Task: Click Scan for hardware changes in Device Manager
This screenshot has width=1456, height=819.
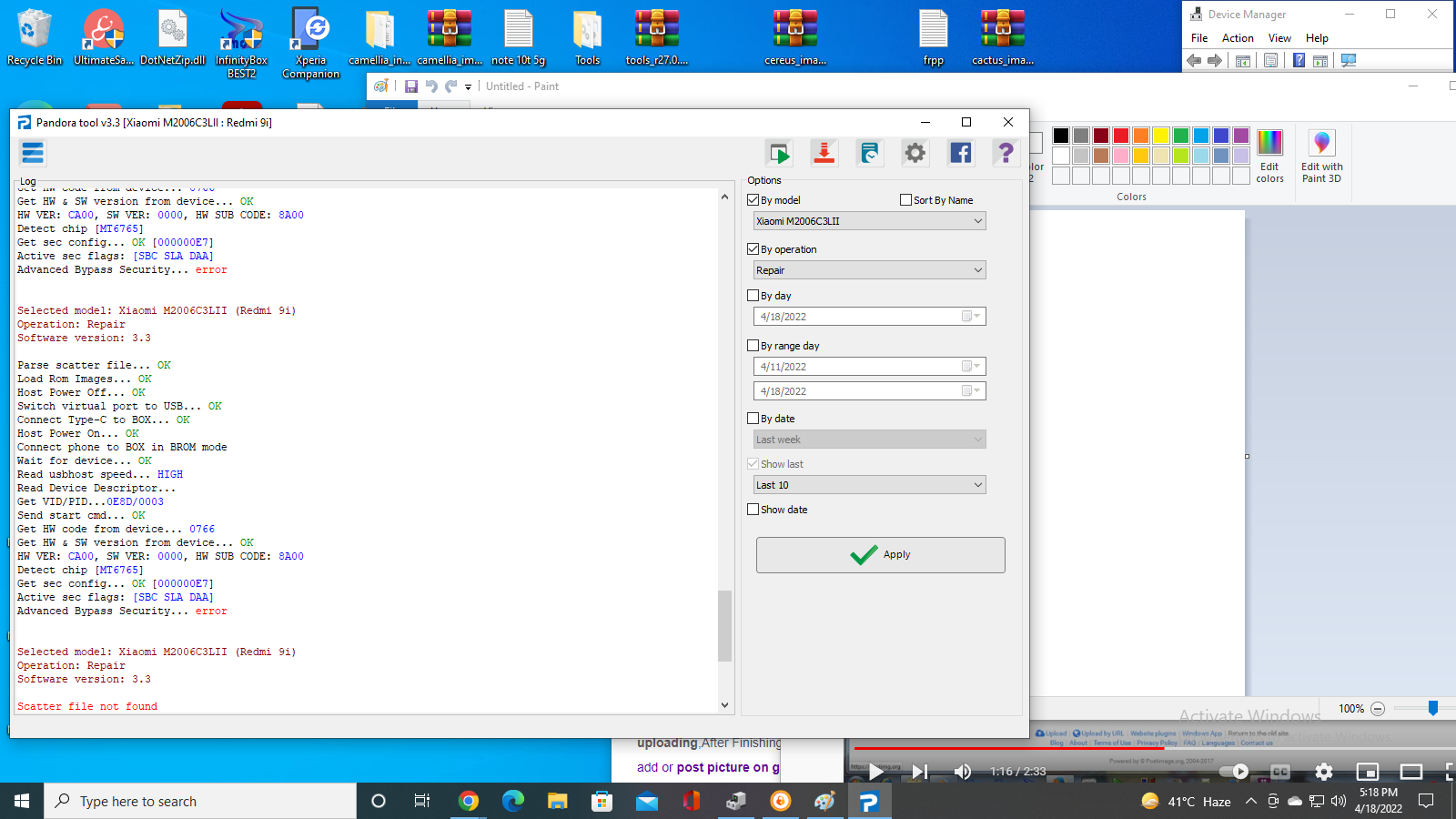Action: point(1349,61)
